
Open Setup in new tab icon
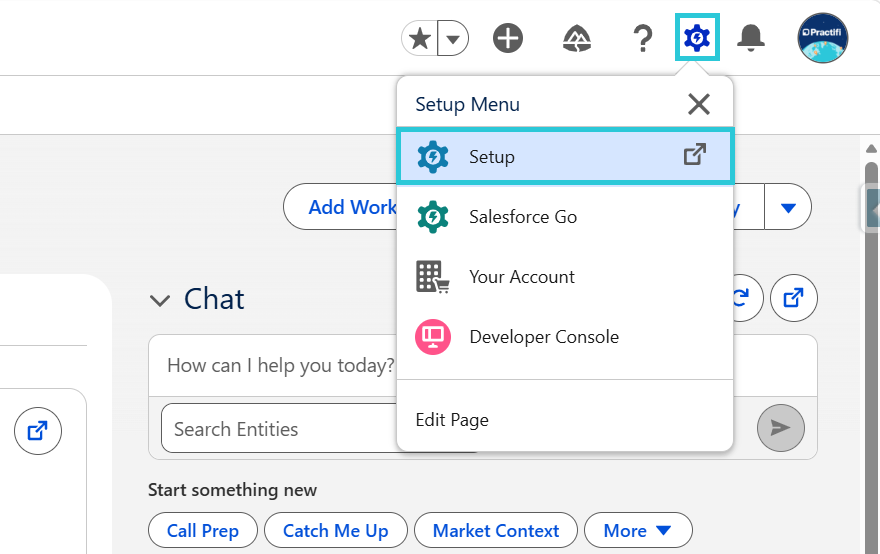(x=695, y=154)
